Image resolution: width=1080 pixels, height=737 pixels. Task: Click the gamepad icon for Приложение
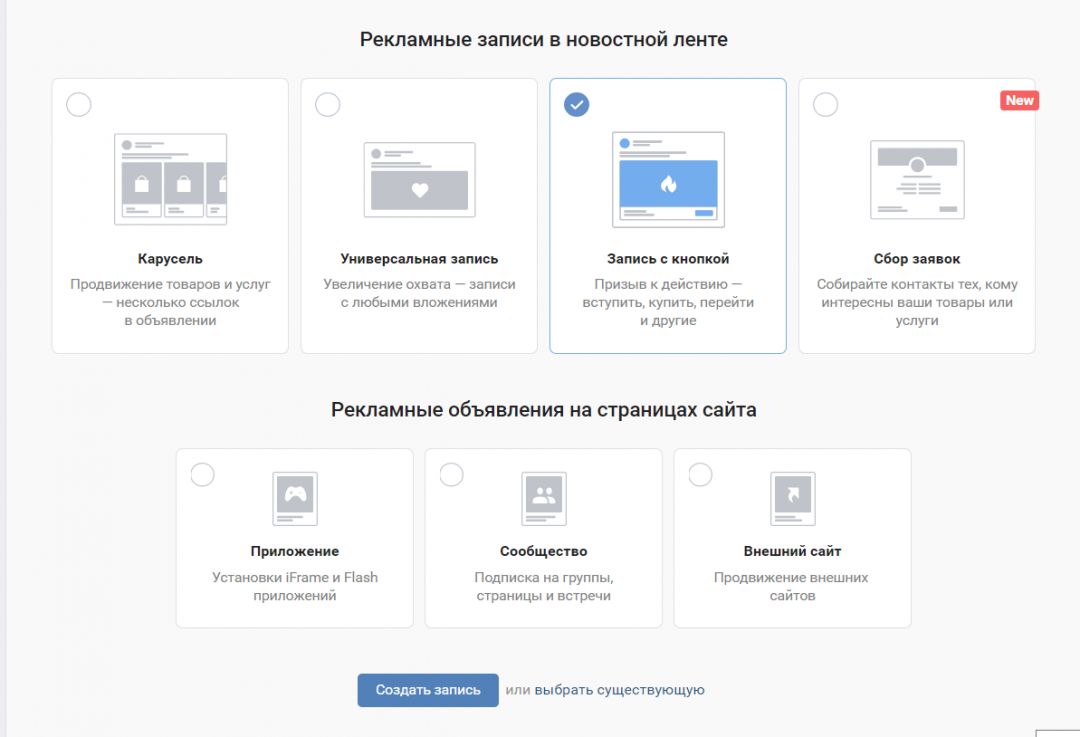coord(294,497)
